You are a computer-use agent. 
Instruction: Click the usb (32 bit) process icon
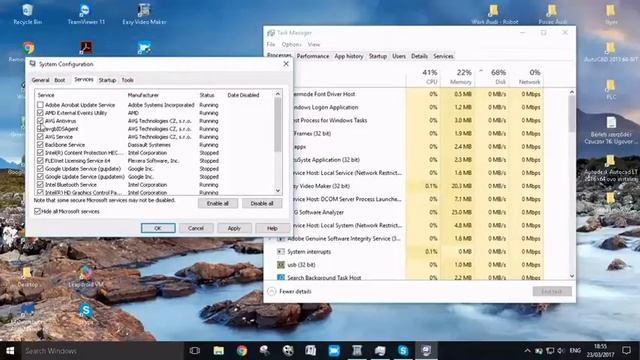(280, 264)
